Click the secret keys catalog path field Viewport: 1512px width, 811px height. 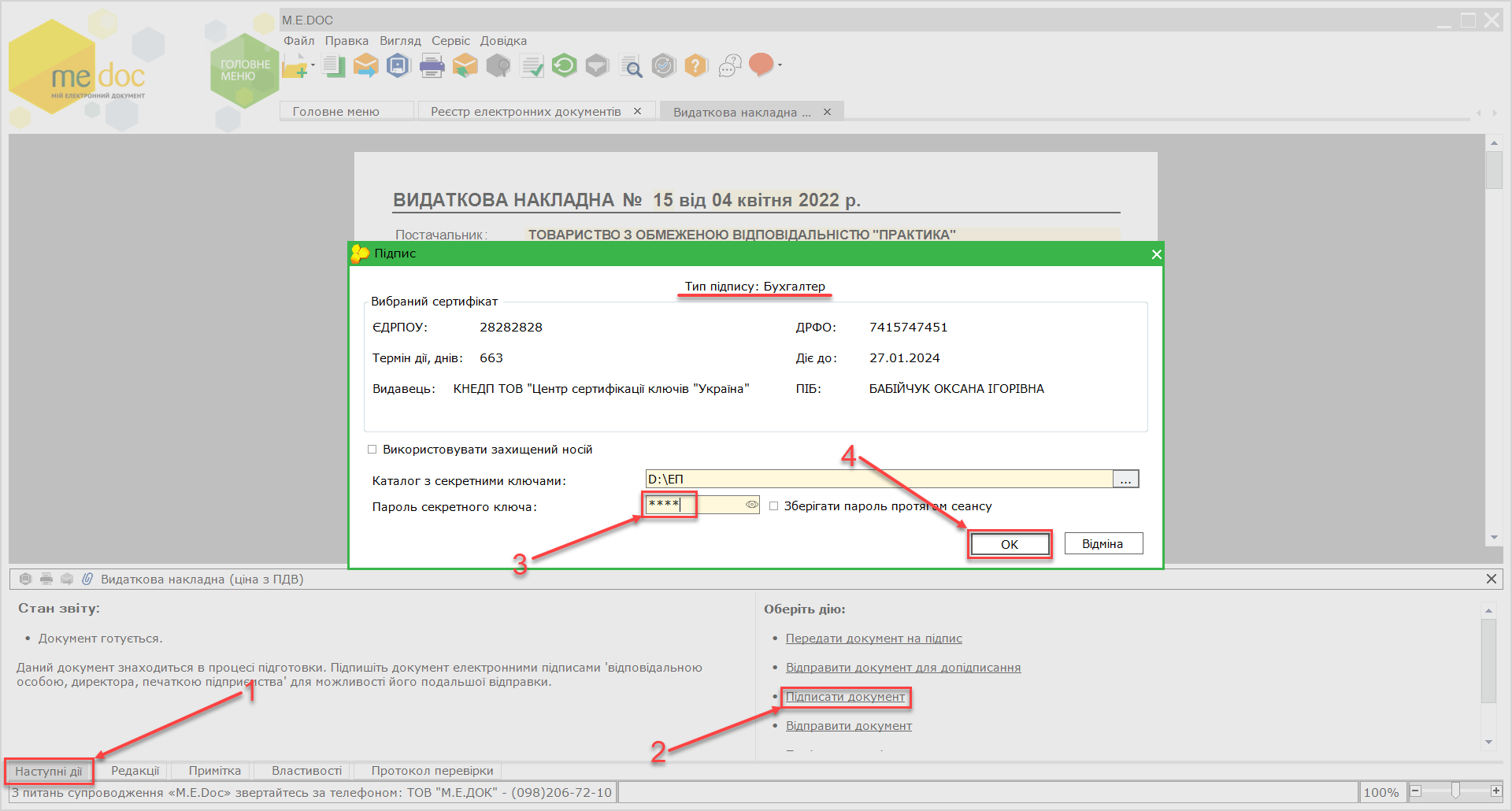(879, 479)
